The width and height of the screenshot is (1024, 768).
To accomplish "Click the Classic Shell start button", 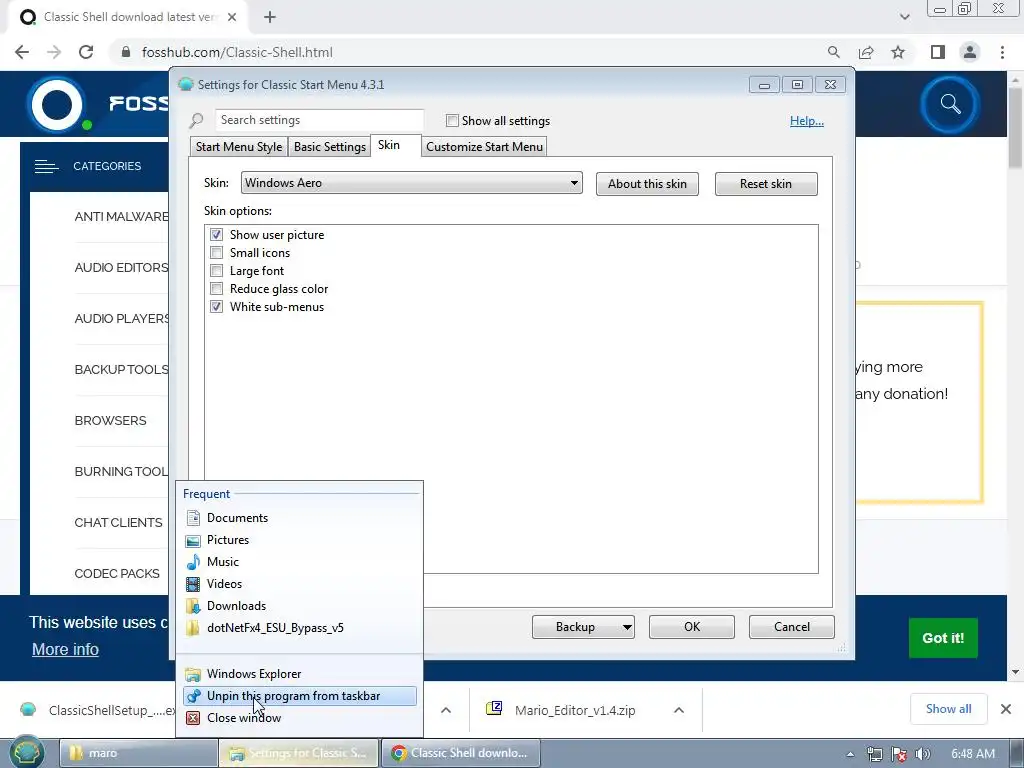I will [x=26, y=753].
